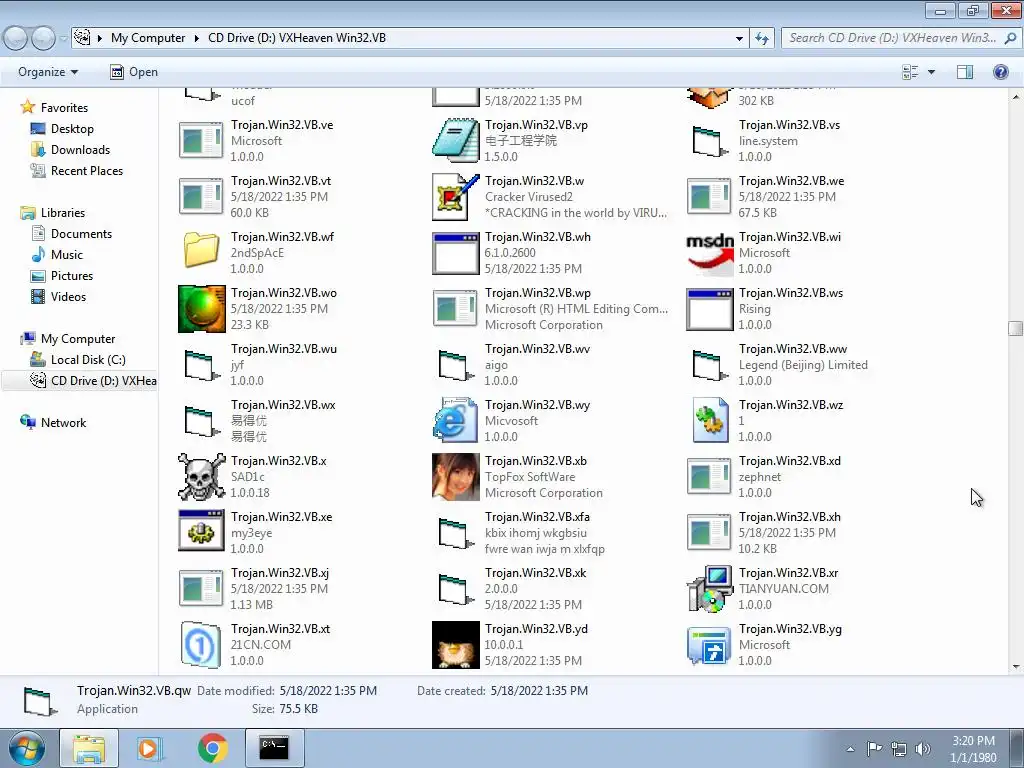Select the Internet Explorer icon of Trojan.Win32.VB.wy

tap(455, 421)
